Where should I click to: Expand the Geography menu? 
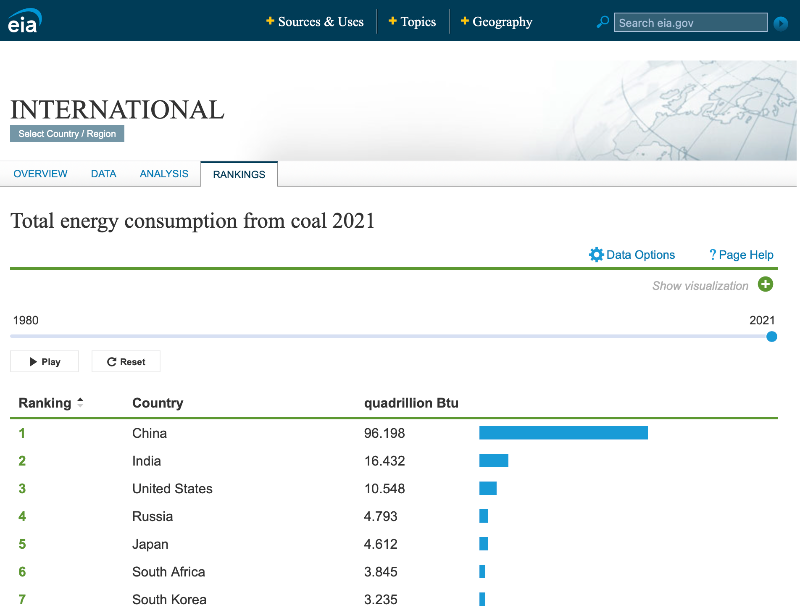pos(496,22)
